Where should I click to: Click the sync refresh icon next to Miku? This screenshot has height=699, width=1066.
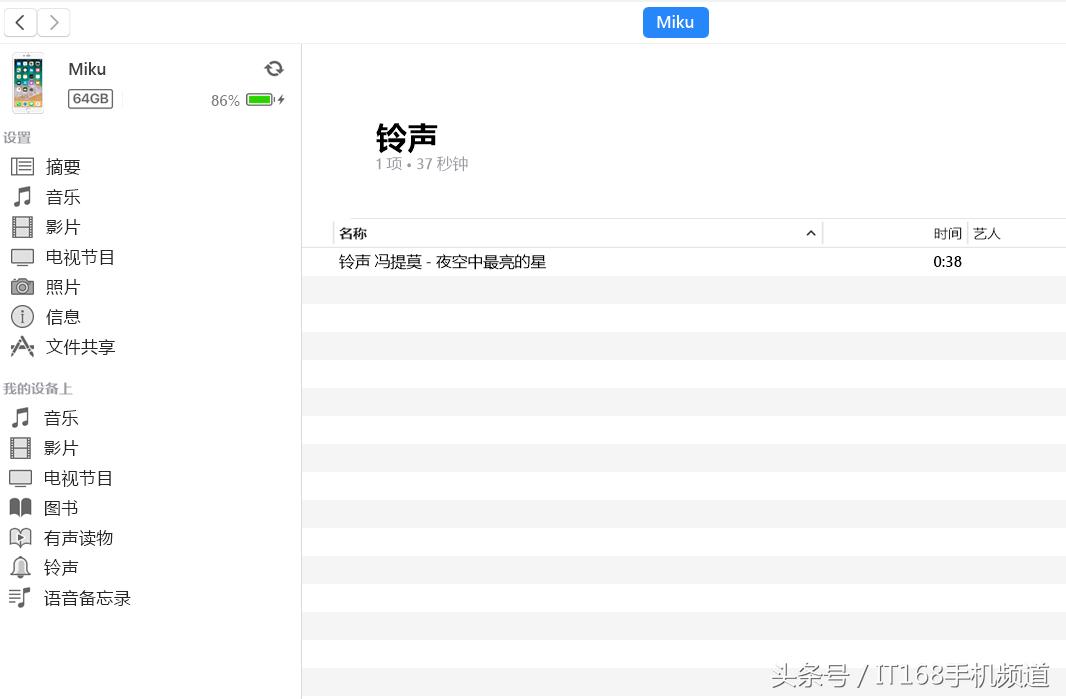273,68
